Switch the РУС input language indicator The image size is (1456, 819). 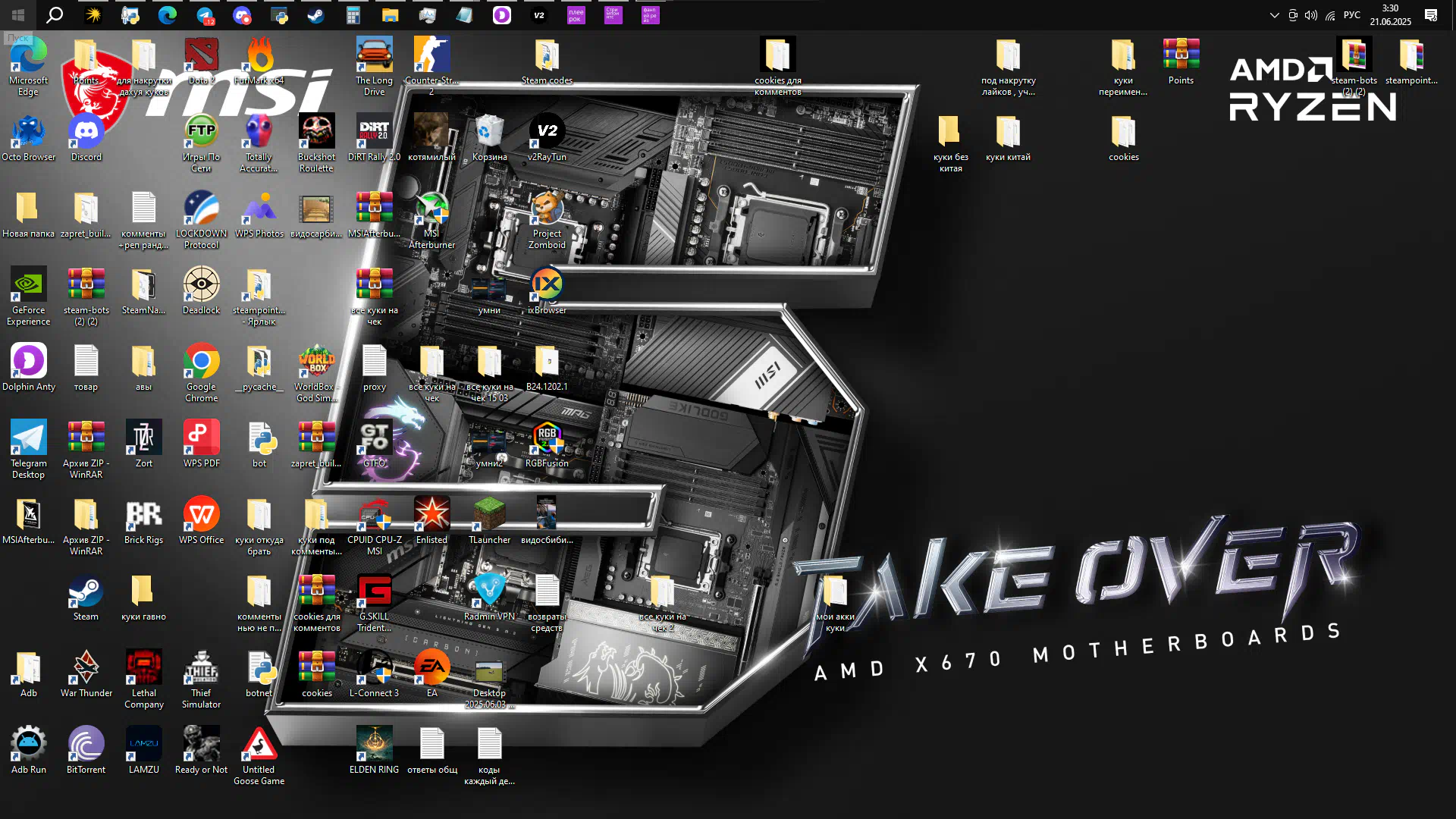(1352, 14)
